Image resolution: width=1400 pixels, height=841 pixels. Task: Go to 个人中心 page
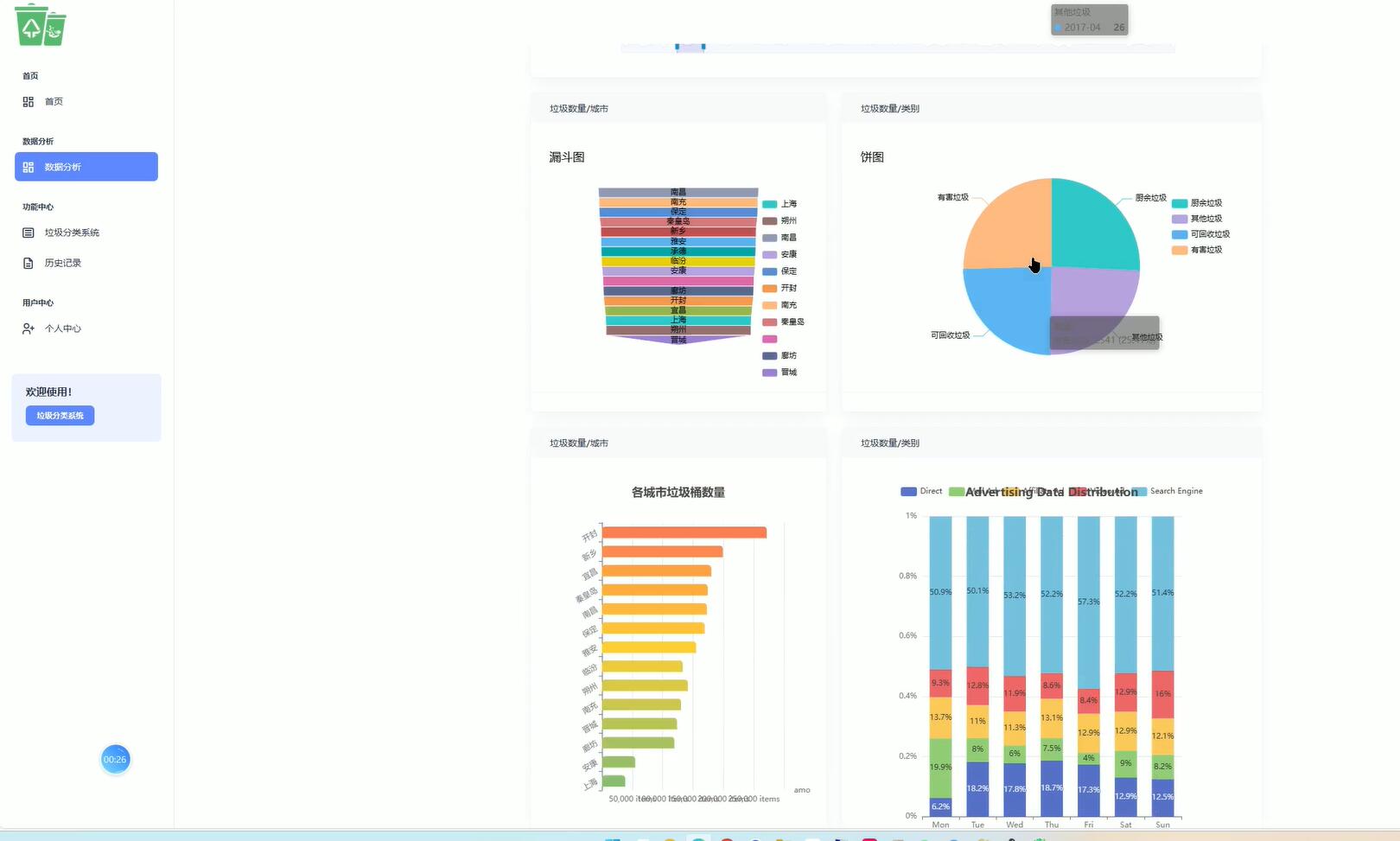tap(63, 328)
